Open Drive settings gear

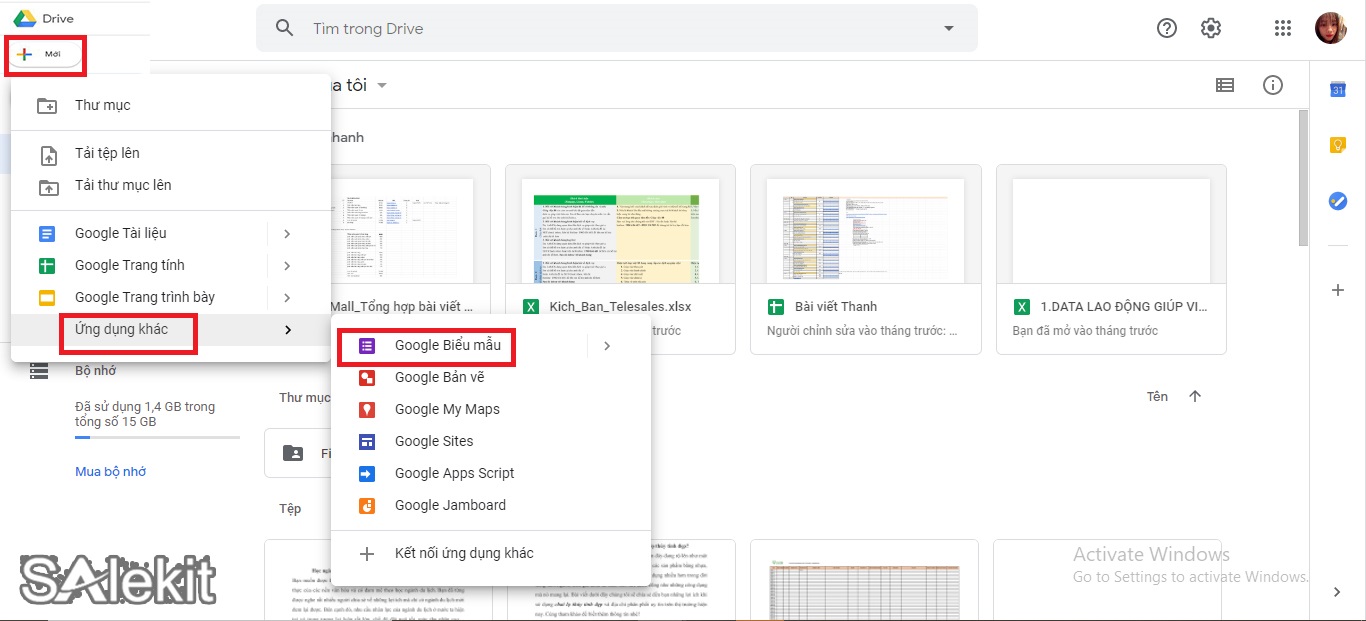1211,28
